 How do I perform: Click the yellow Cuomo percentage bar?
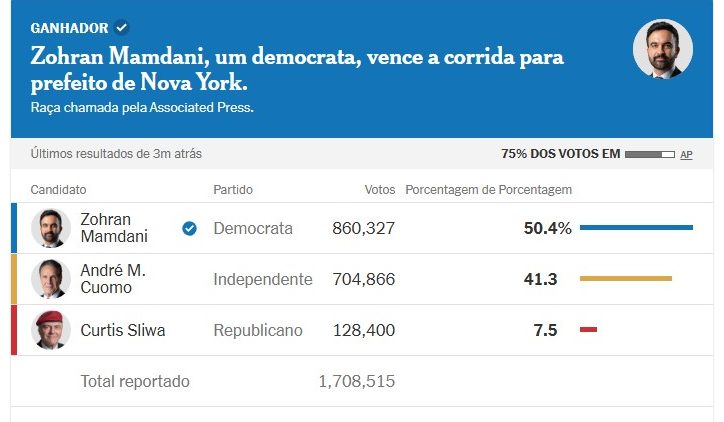625,279
